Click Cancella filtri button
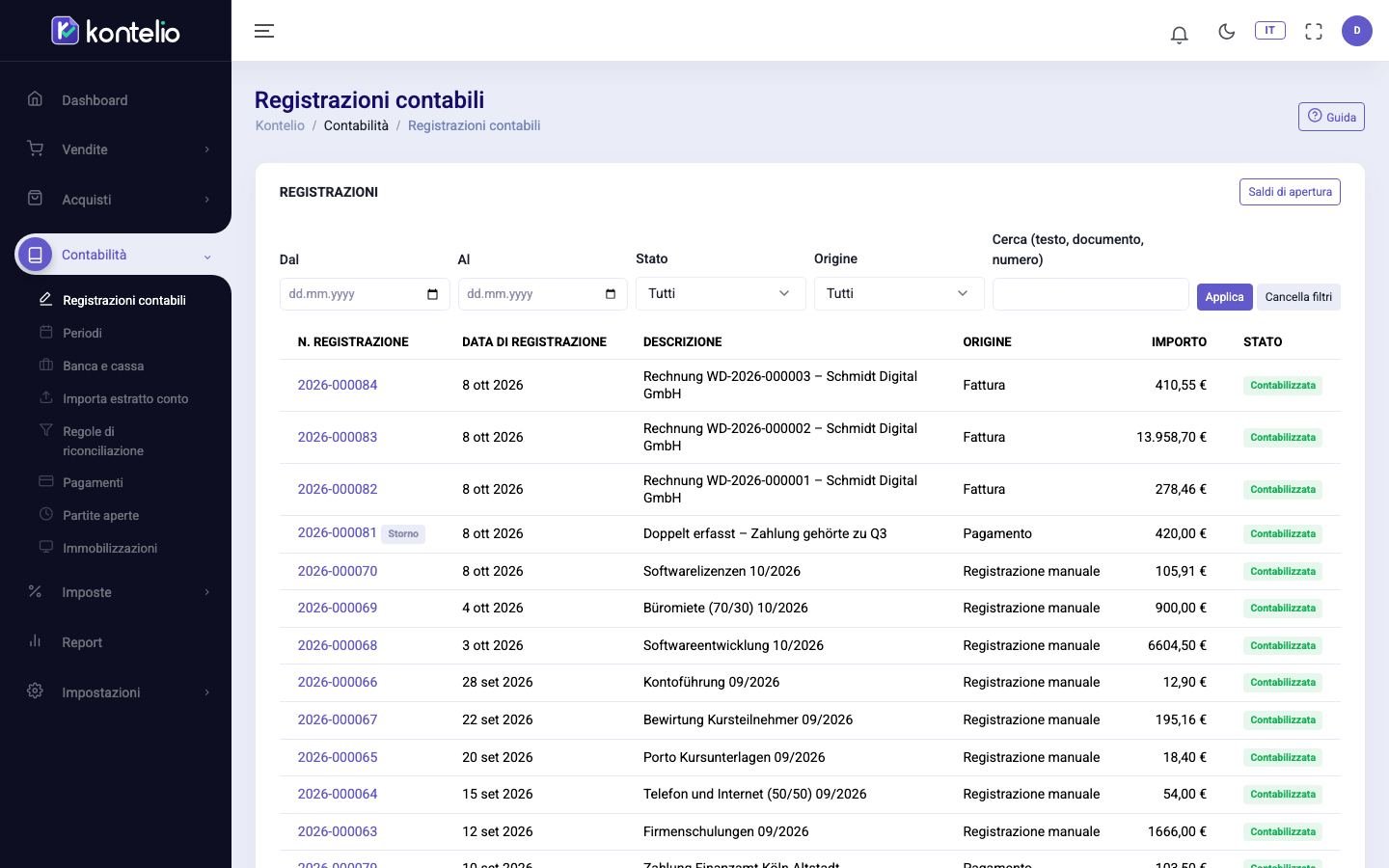Viewport: 1389px width, 868px height. 1298,297
